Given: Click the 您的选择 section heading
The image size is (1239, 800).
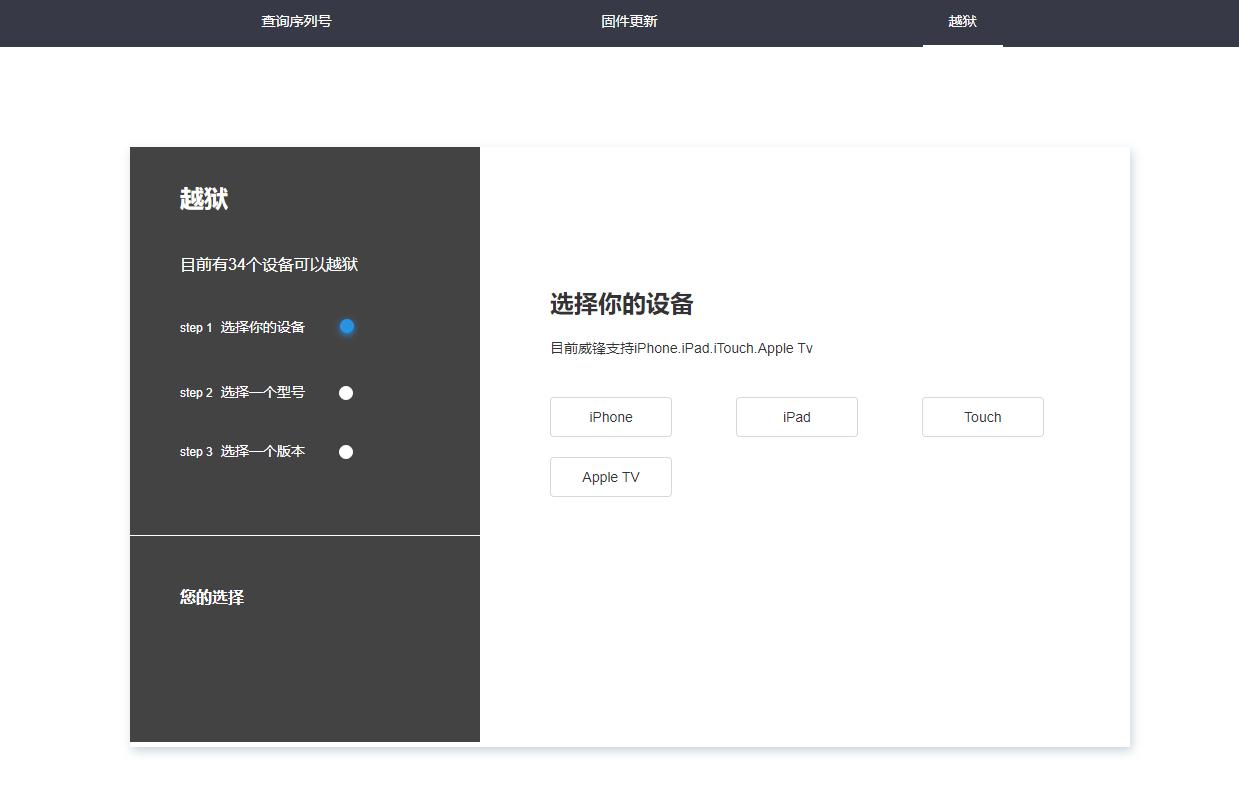Looking at the screenshot, I should tap(210, 597).
